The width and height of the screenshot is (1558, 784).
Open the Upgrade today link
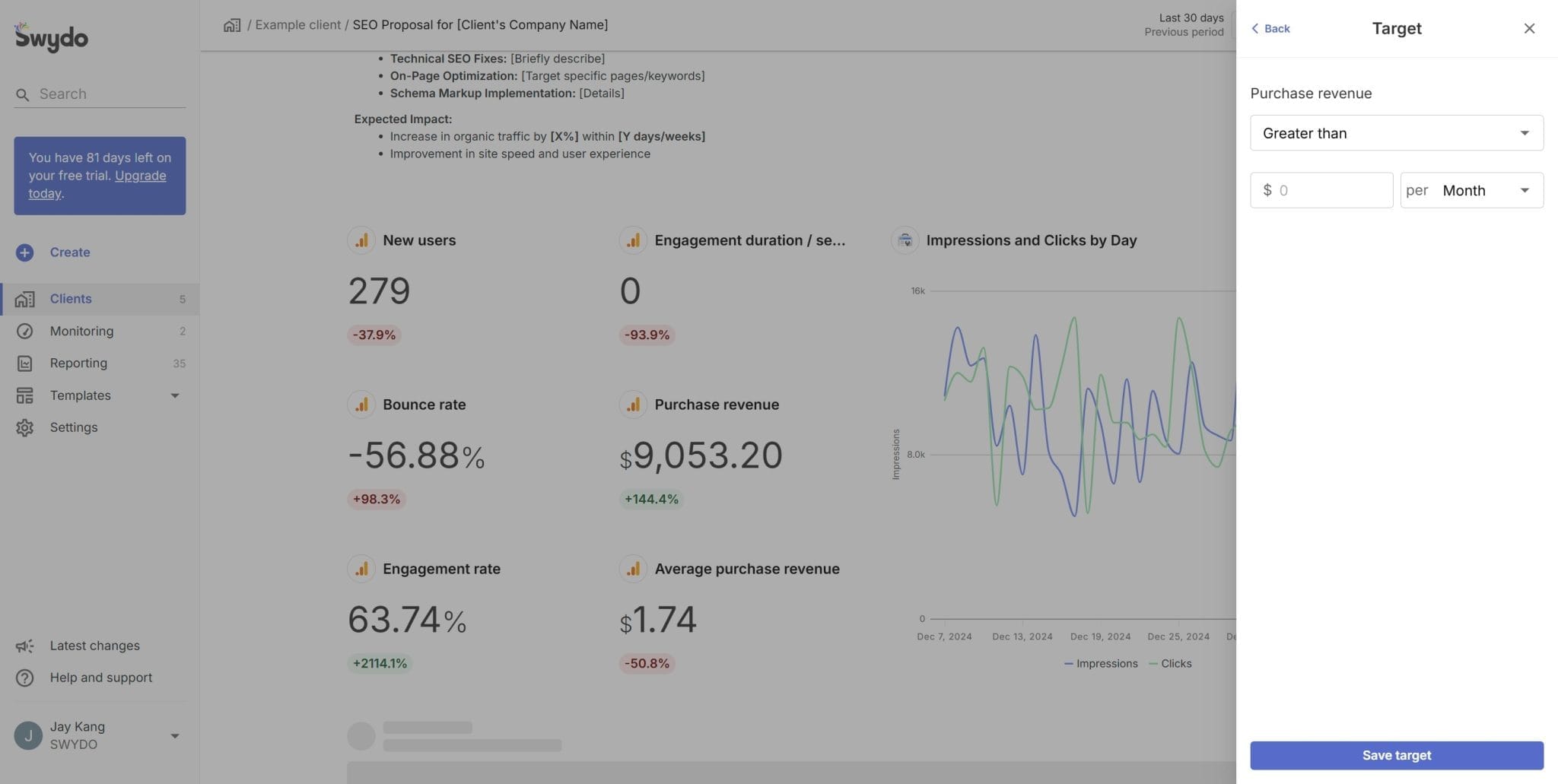140,176
